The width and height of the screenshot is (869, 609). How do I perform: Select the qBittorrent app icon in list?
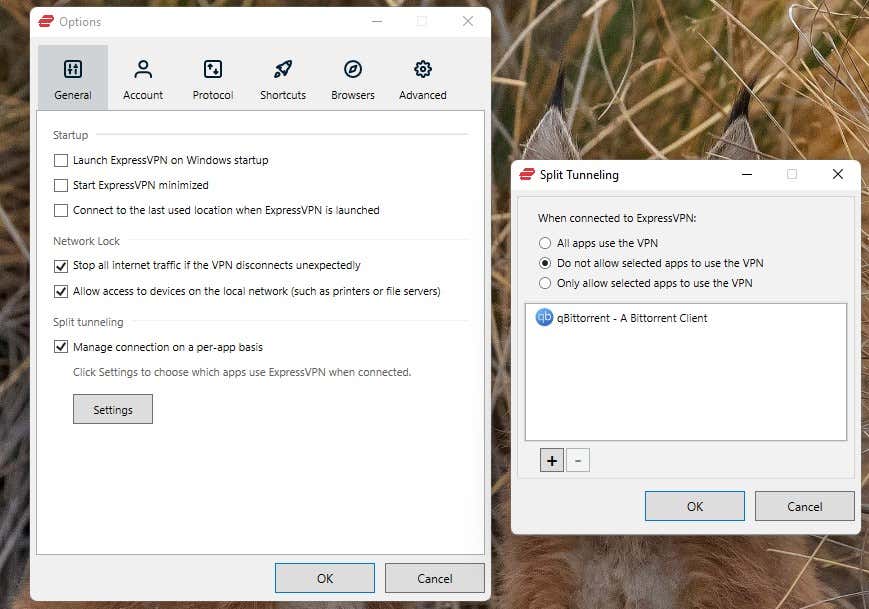544,318
